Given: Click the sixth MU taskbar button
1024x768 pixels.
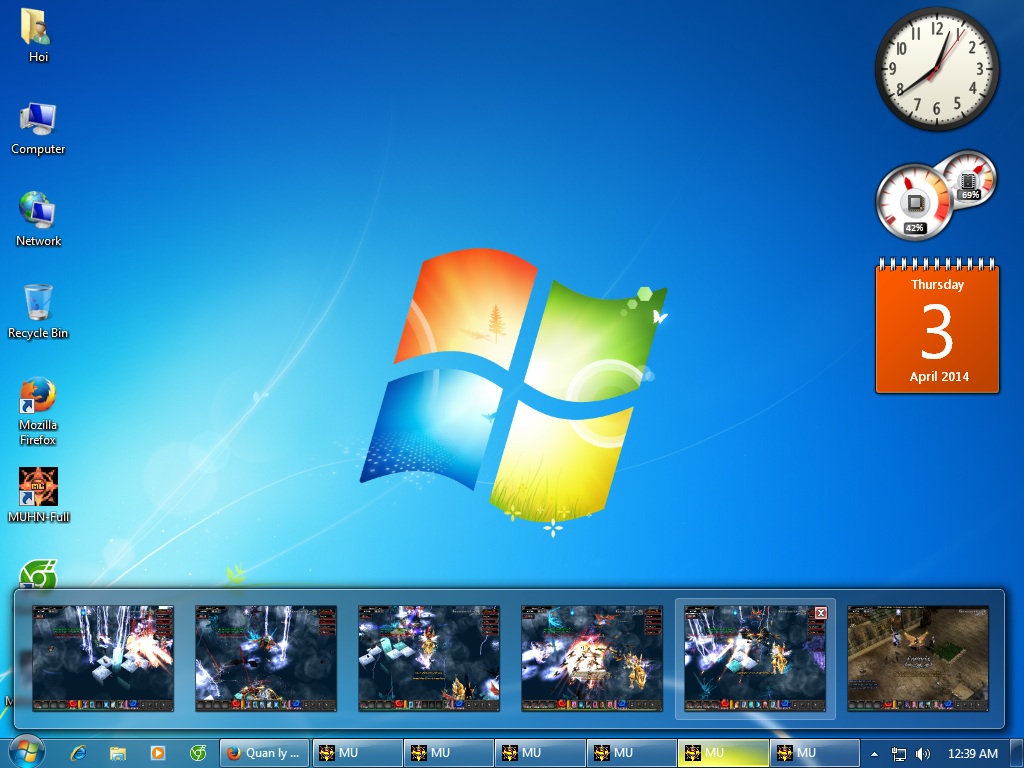Looking at the screenshot, I should pyautogui.click(x=814, y=753).
